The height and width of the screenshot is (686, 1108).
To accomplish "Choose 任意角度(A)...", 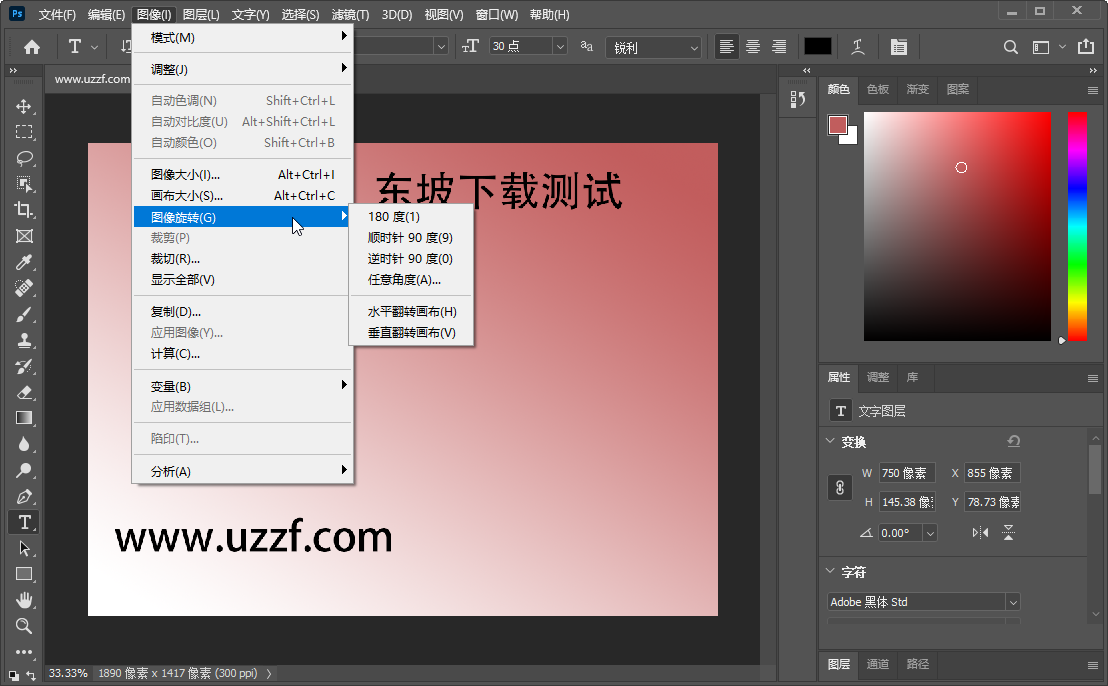I will (411, 280).
